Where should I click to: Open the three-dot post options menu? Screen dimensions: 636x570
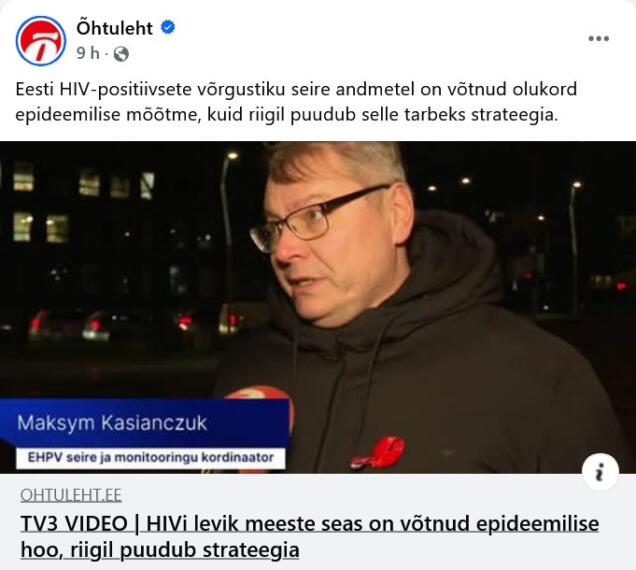(599, 39)
